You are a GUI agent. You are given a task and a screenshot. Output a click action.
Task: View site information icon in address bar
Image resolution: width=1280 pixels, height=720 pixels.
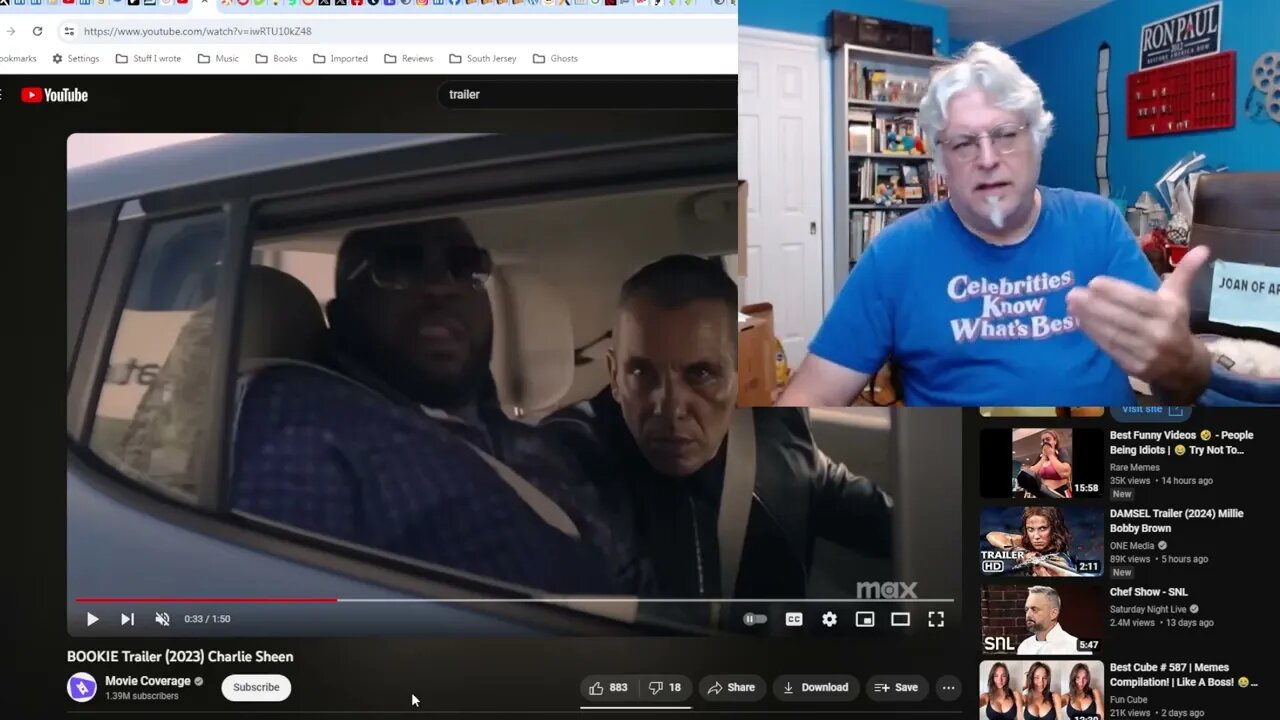(x=68, y=31)
